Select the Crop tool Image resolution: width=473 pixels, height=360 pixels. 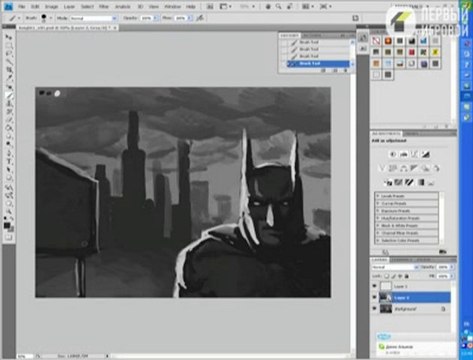(9, 70)
